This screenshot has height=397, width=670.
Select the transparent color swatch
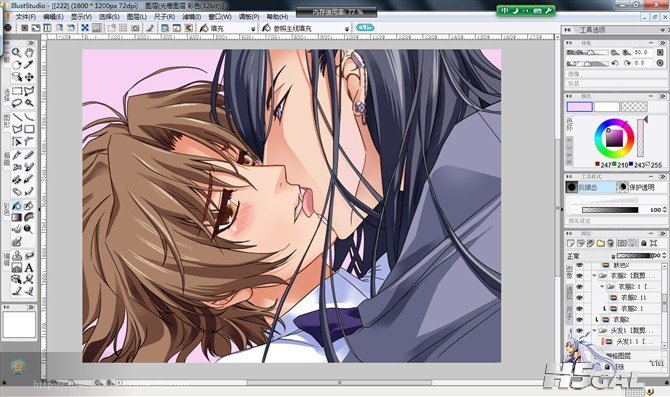(634, 107)
